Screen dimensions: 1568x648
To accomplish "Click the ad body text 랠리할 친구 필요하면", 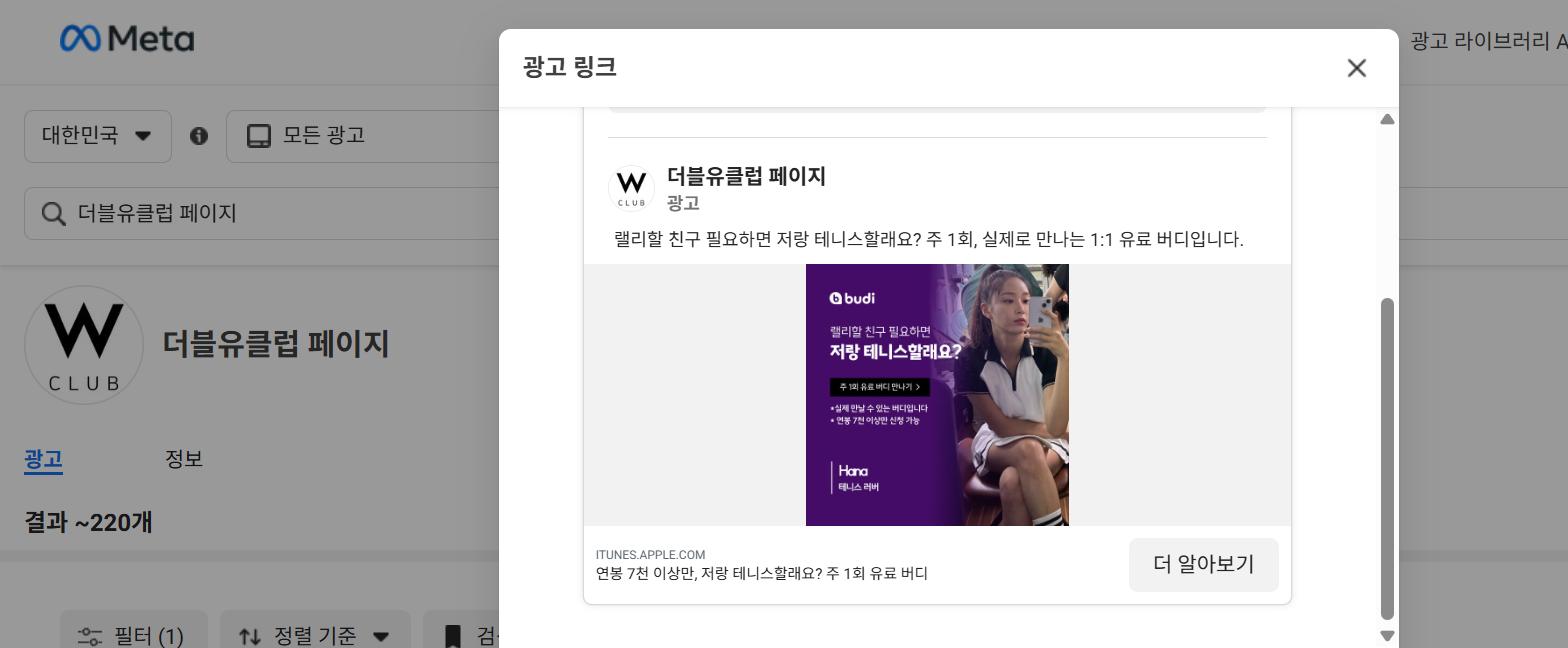I will click(x=928, y=239).
